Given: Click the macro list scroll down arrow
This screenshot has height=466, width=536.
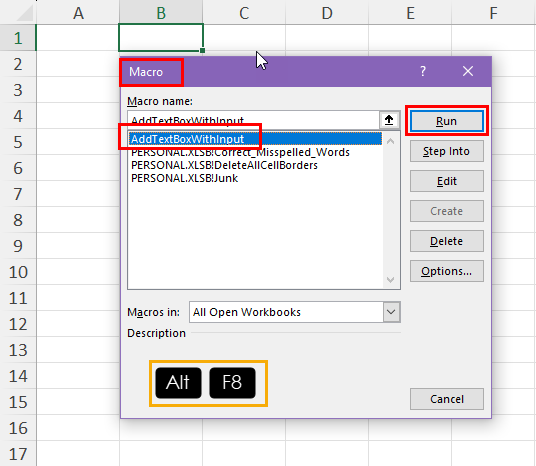Looking at the screenshot, I should [390, 280].
